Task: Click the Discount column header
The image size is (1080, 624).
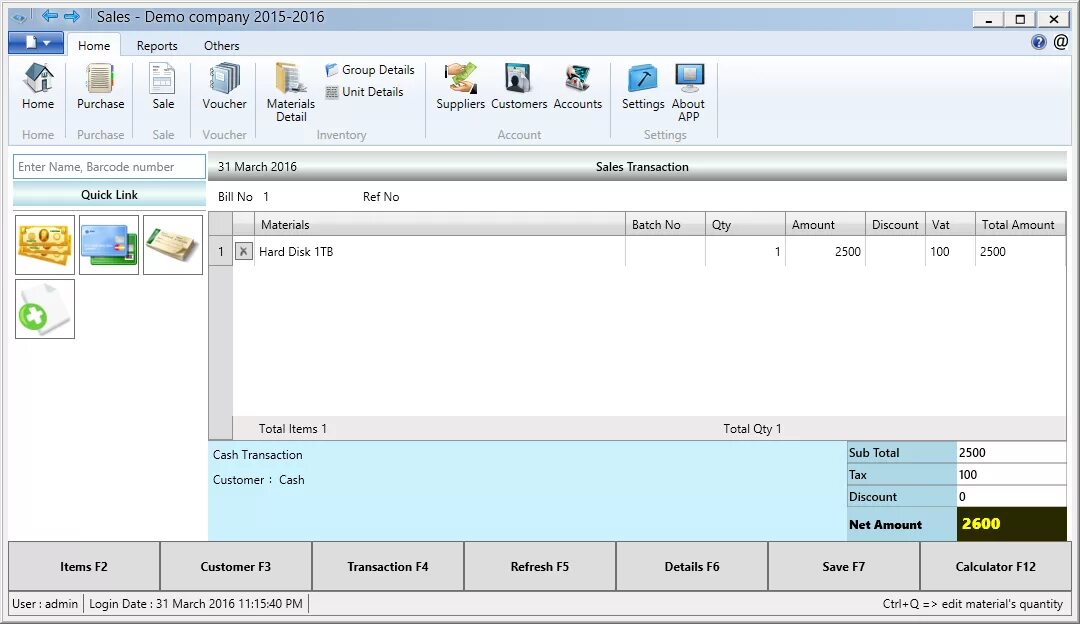Action: tap(895, 225)
